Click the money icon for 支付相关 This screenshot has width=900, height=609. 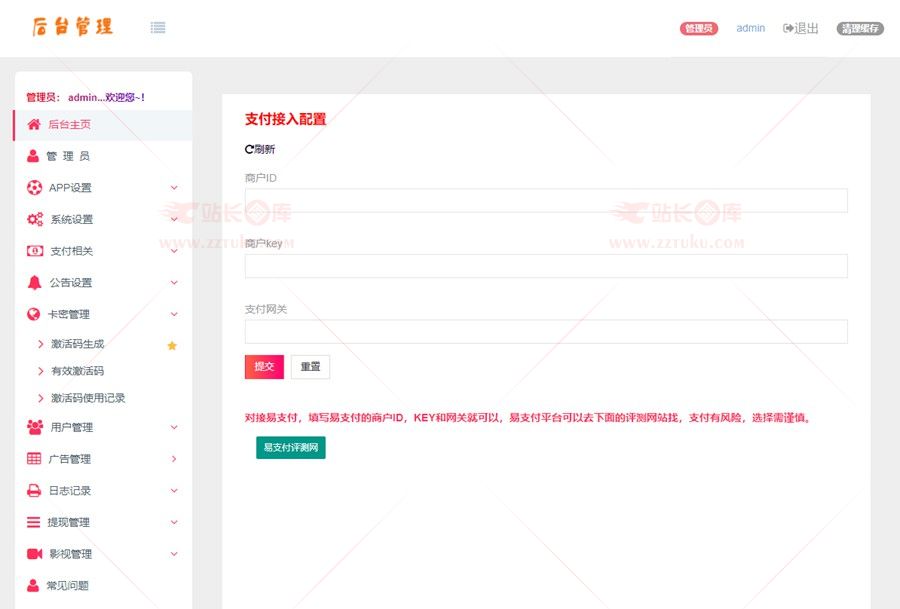(x=34, y=251)
